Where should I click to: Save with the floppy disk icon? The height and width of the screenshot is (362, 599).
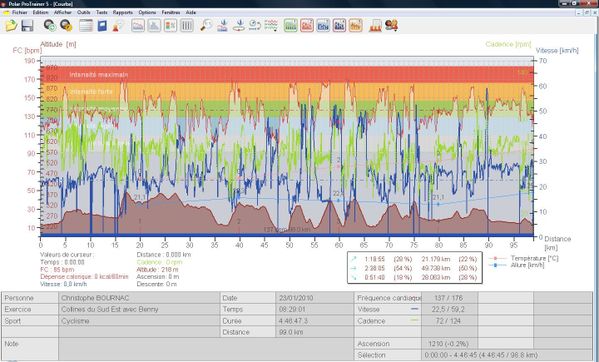[x=27, y=26]
